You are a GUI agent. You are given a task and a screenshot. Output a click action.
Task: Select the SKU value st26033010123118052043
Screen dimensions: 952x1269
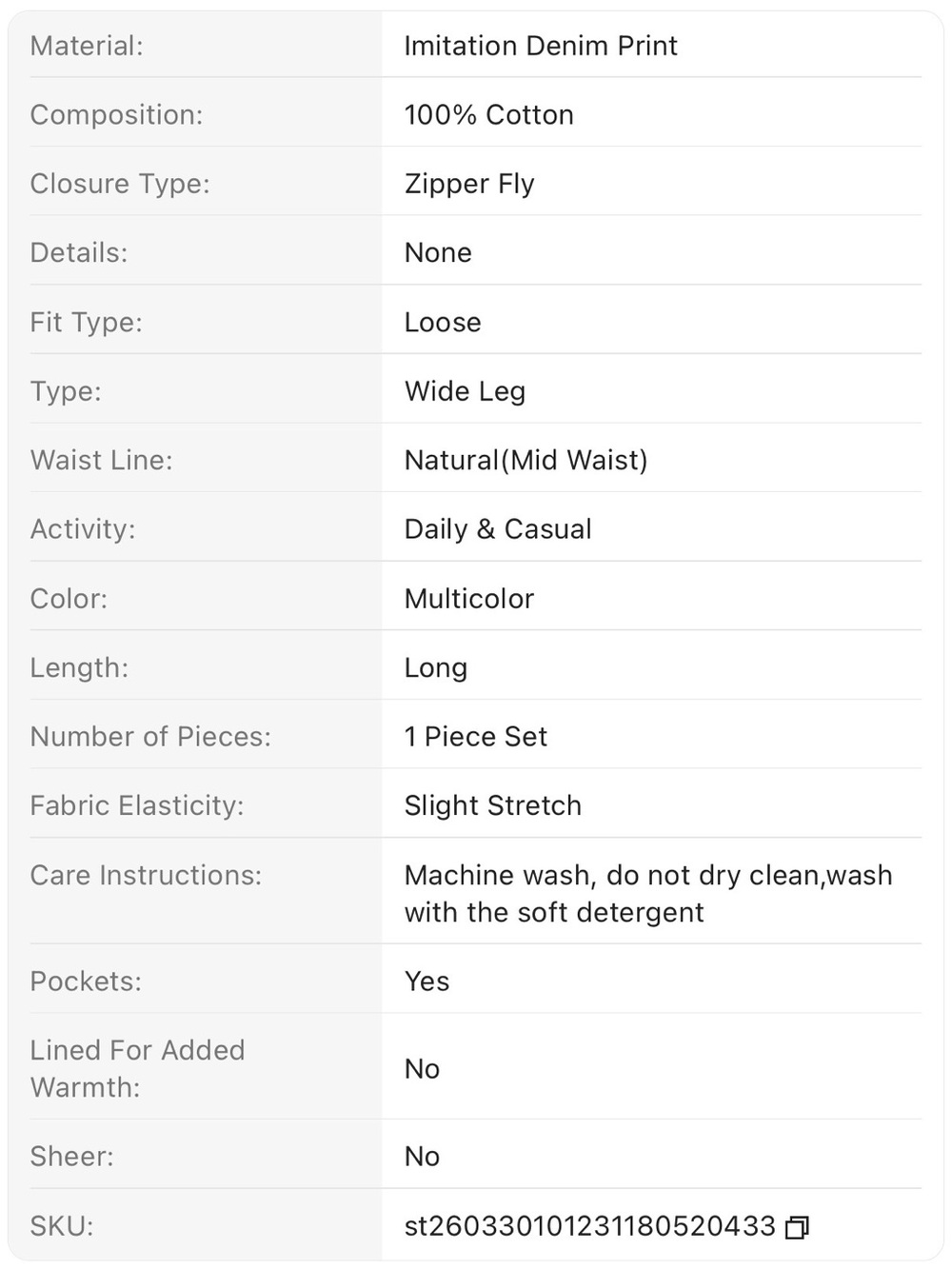[x=589, y=1226]
